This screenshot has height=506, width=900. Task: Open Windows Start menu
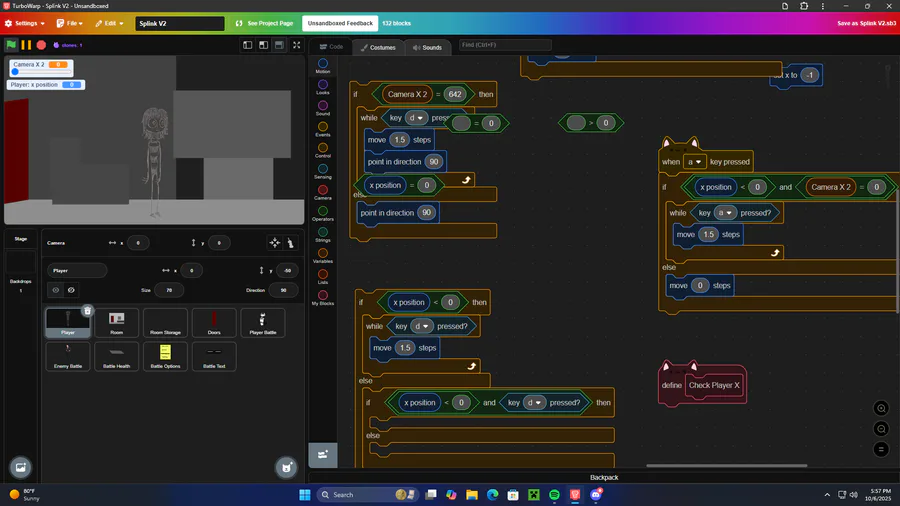click(305, 495)
